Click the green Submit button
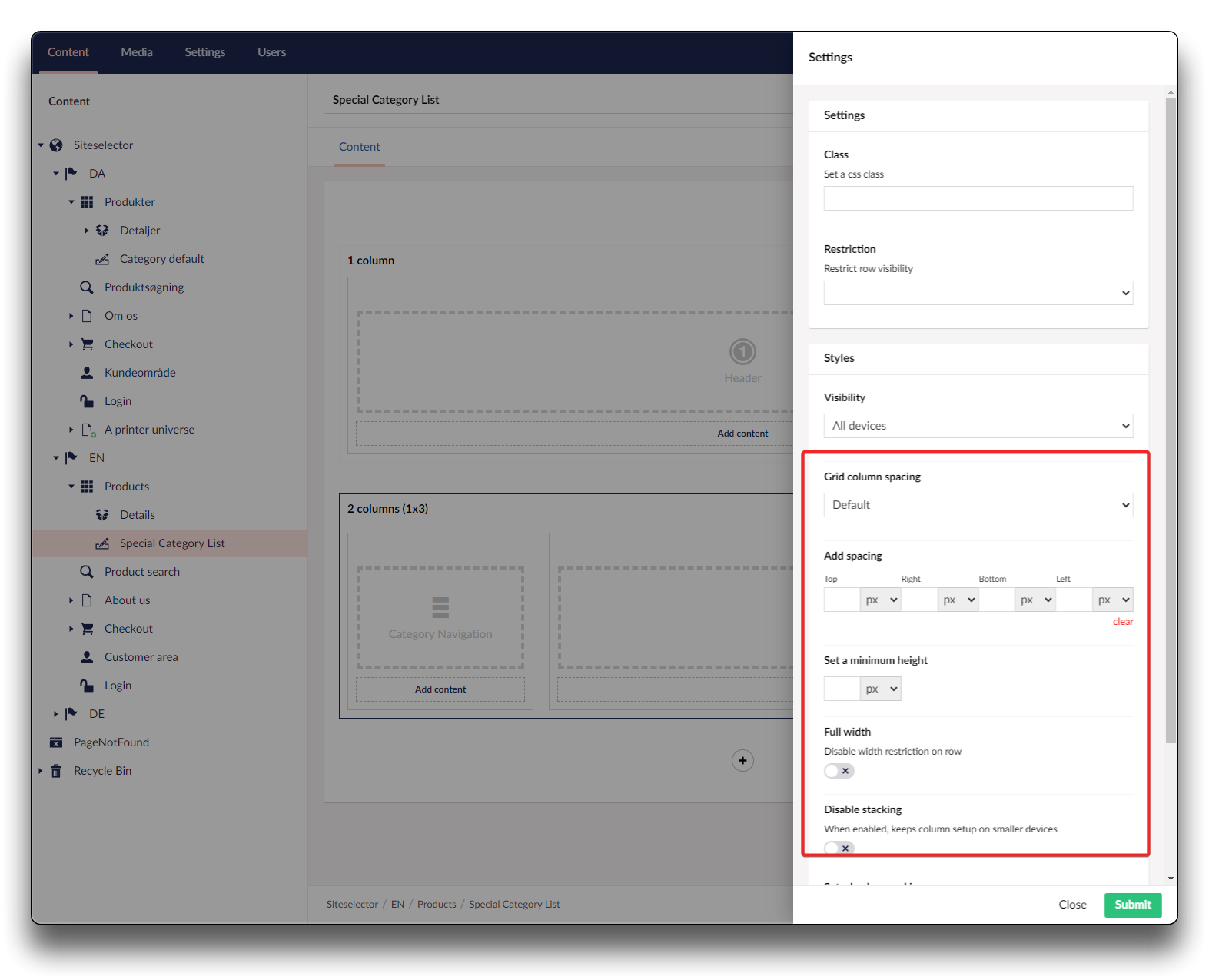Viewport: 1209px width, 980px height. click(x=1132, y=905)
